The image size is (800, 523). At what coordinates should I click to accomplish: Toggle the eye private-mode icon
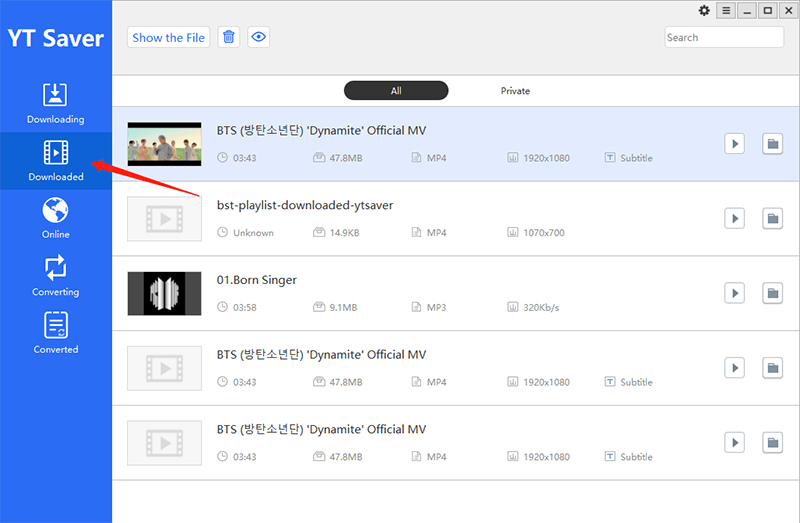coord(259,37)
